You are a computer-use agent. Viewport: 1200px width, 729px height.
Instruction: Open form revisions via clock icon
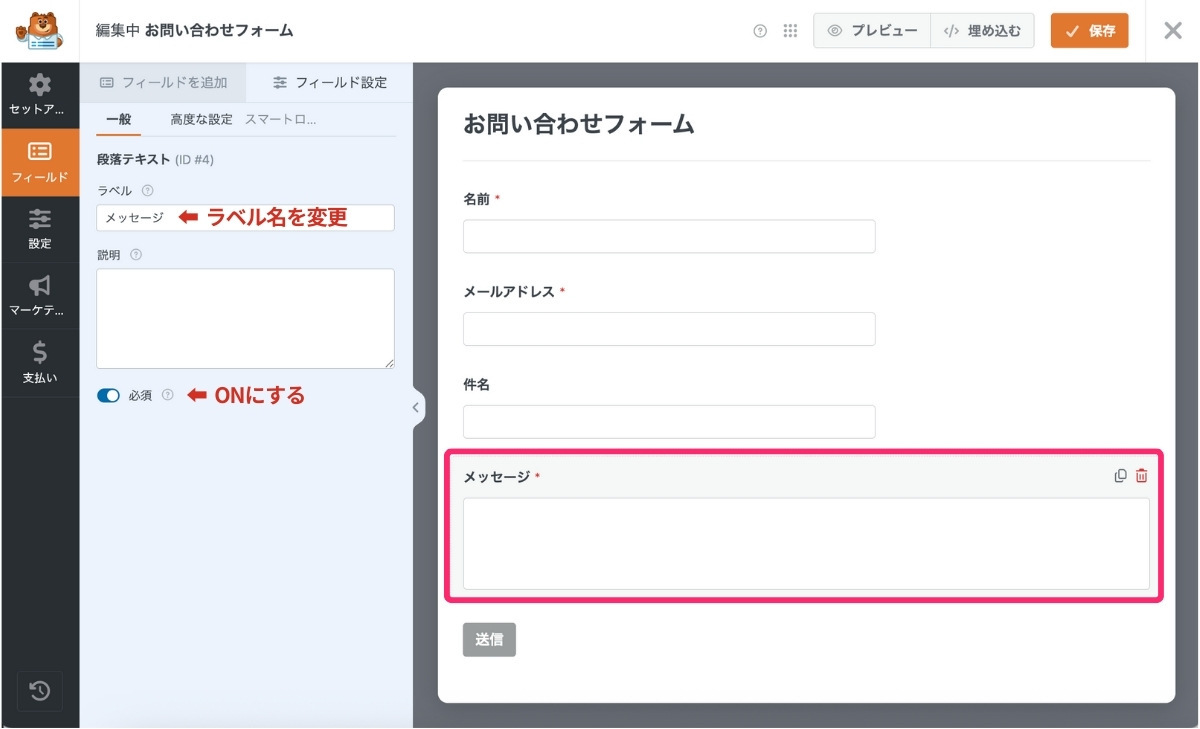coord(39,691)
